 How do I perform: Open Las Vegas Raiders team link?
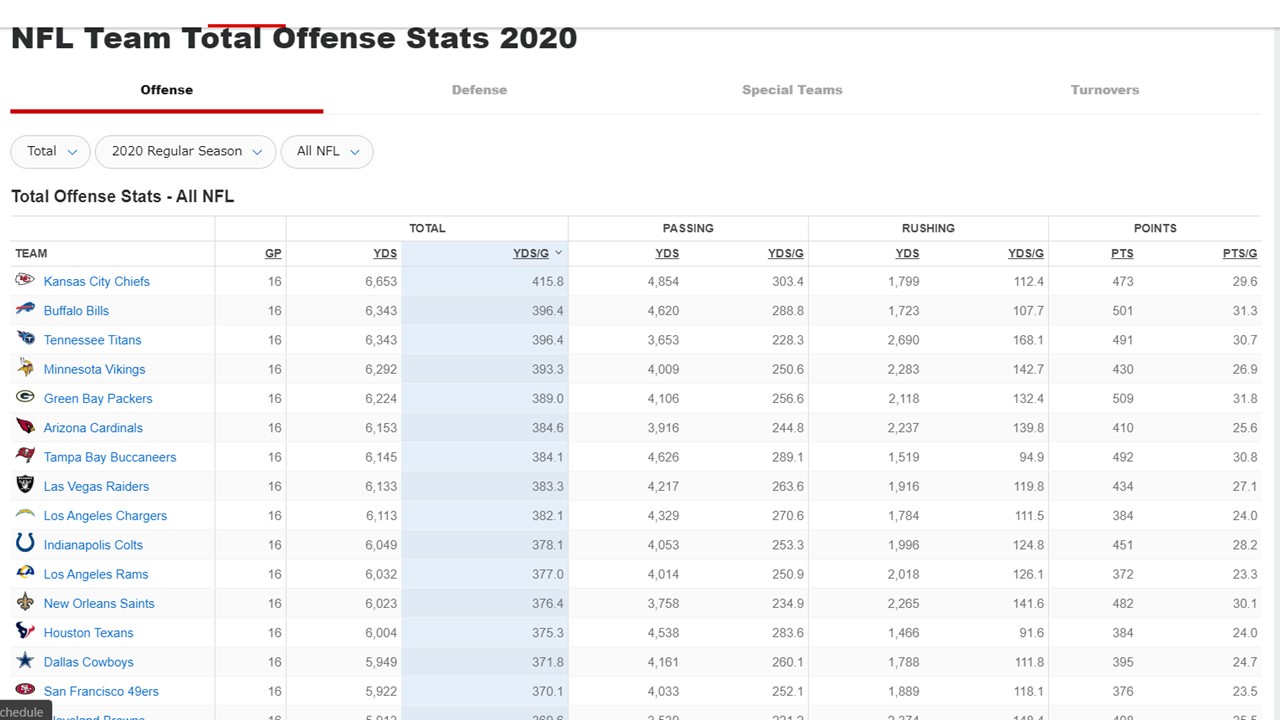point(96,486)
